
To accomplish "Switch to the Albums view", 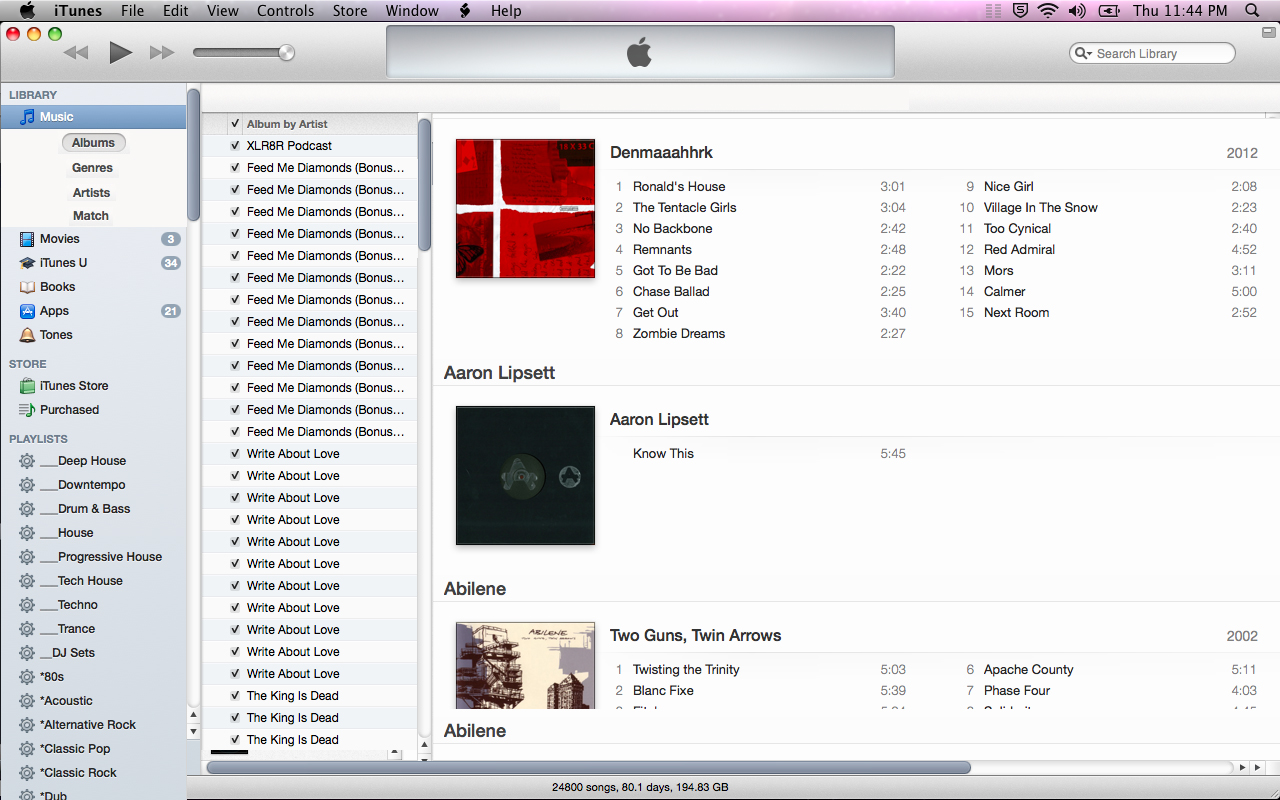I will [x=93, y=143].
